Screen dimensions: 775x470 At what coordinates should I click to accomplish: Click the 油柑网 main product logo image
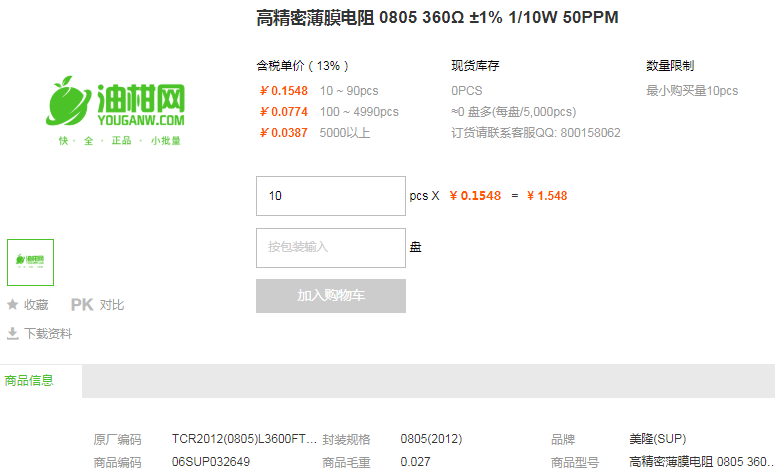click(115, 111)
